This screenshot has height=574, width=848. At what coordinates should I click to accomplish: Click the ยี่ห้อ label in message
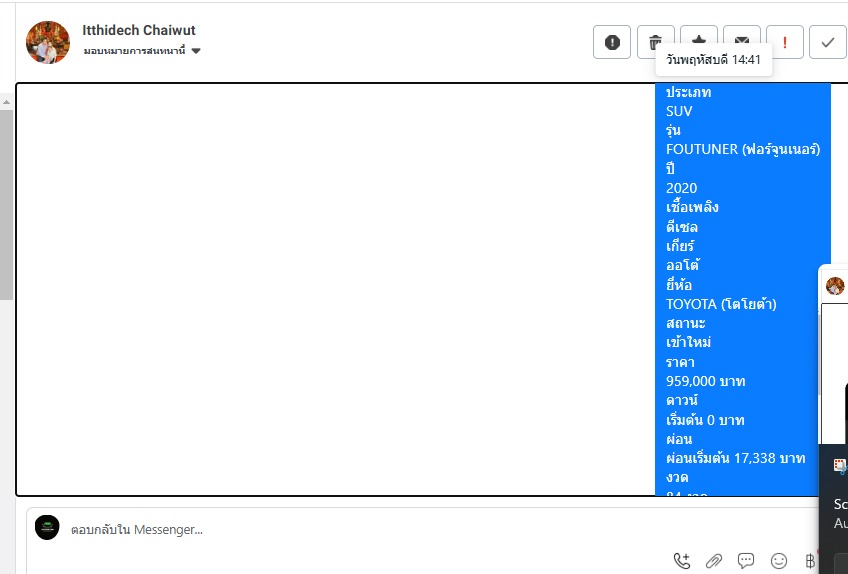click(679, 285)
